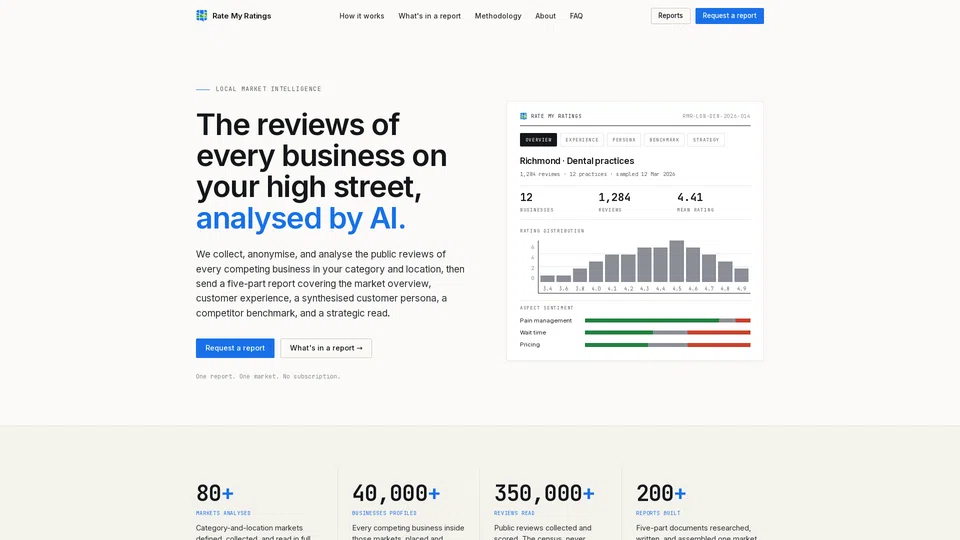Click the "One report. One market. No subscription." note
The width and height of the screenshot is (960, 540).
pyautogui.click(x=268, y=376)
